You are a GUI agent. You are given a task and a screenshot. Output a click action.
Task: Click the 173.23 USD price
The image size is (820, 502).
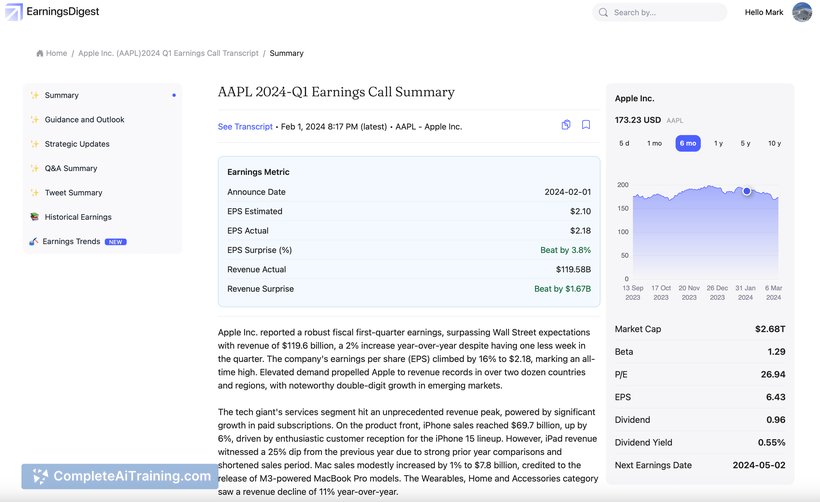click(638, 120)
